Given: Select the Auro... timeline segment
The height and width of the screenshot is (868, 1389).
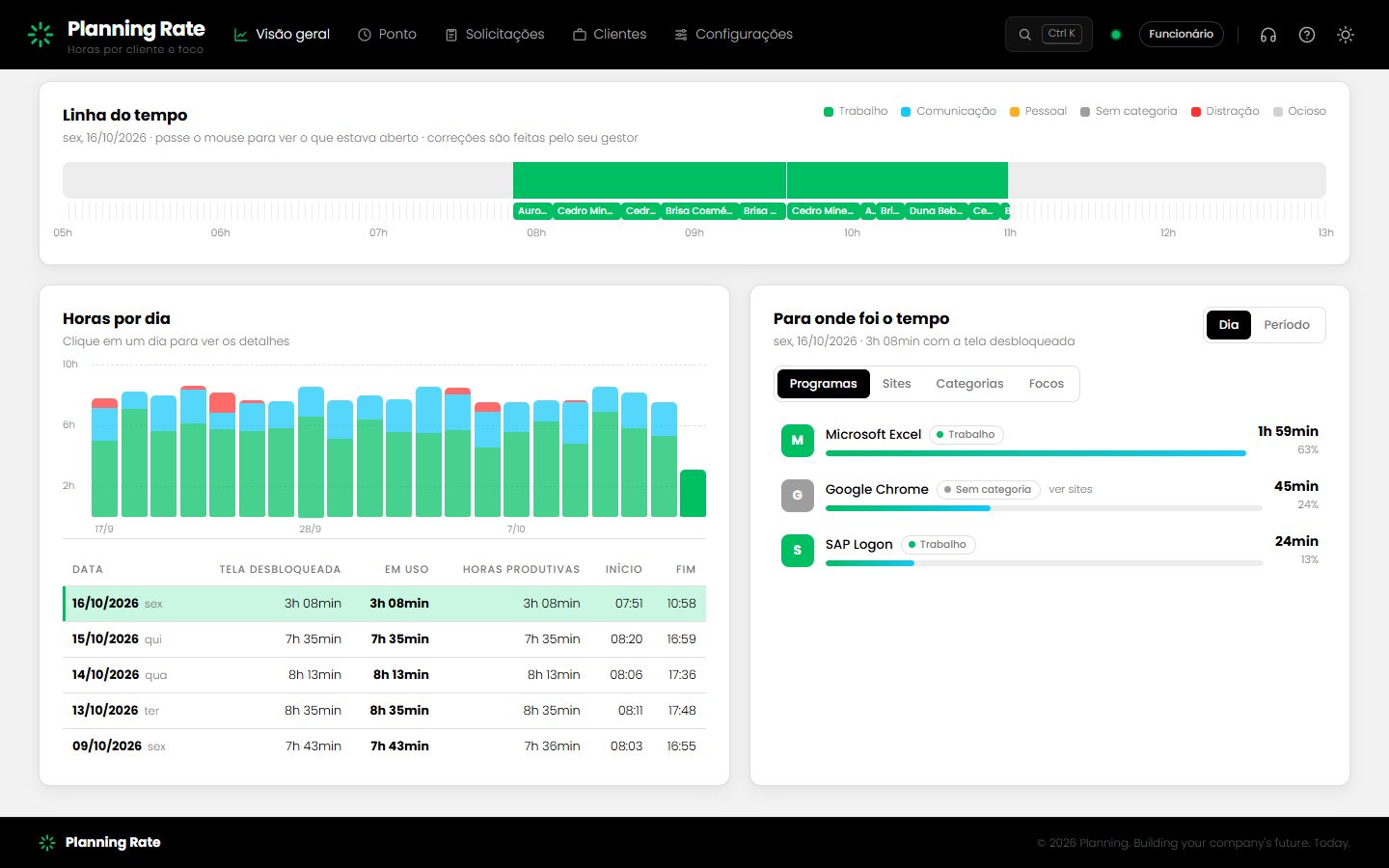Looking at the screenshot, I should point(532,211).
